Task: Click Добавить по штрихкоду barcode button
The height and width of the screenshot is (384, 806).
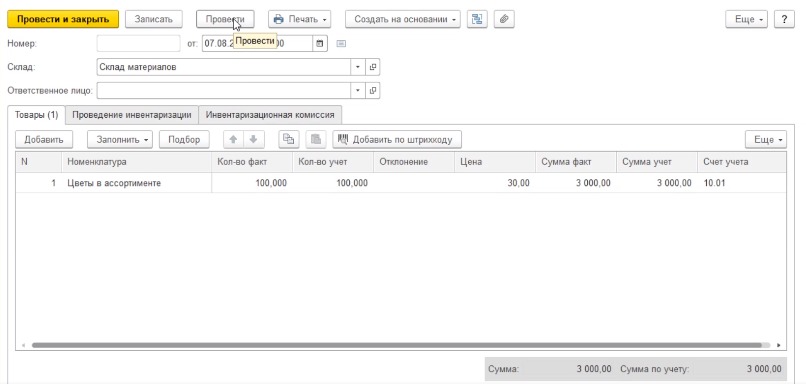Action: point(397,139)
